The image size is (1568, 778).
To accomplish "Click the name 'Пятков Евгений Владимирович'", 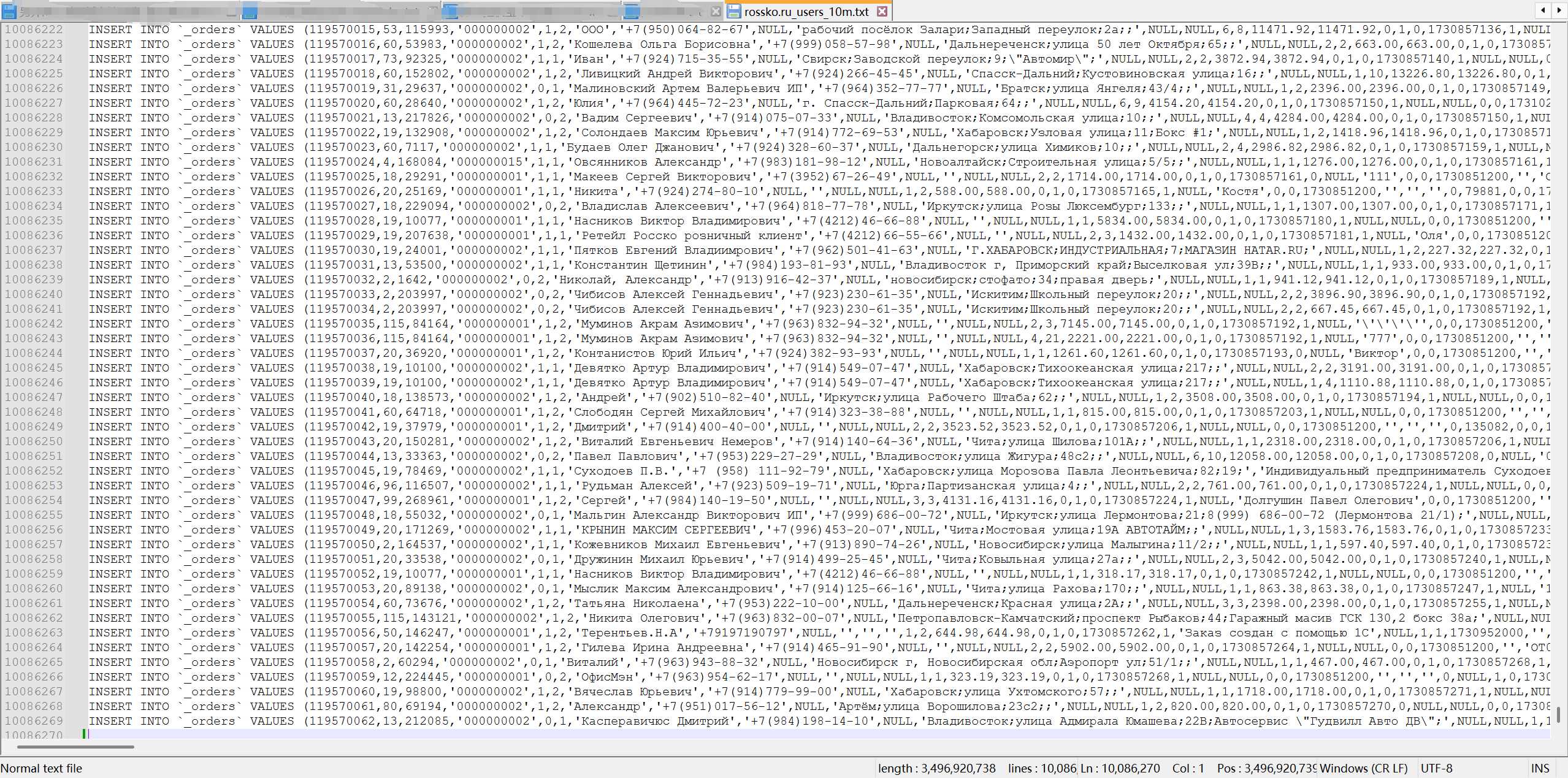I will coord(673,250).
